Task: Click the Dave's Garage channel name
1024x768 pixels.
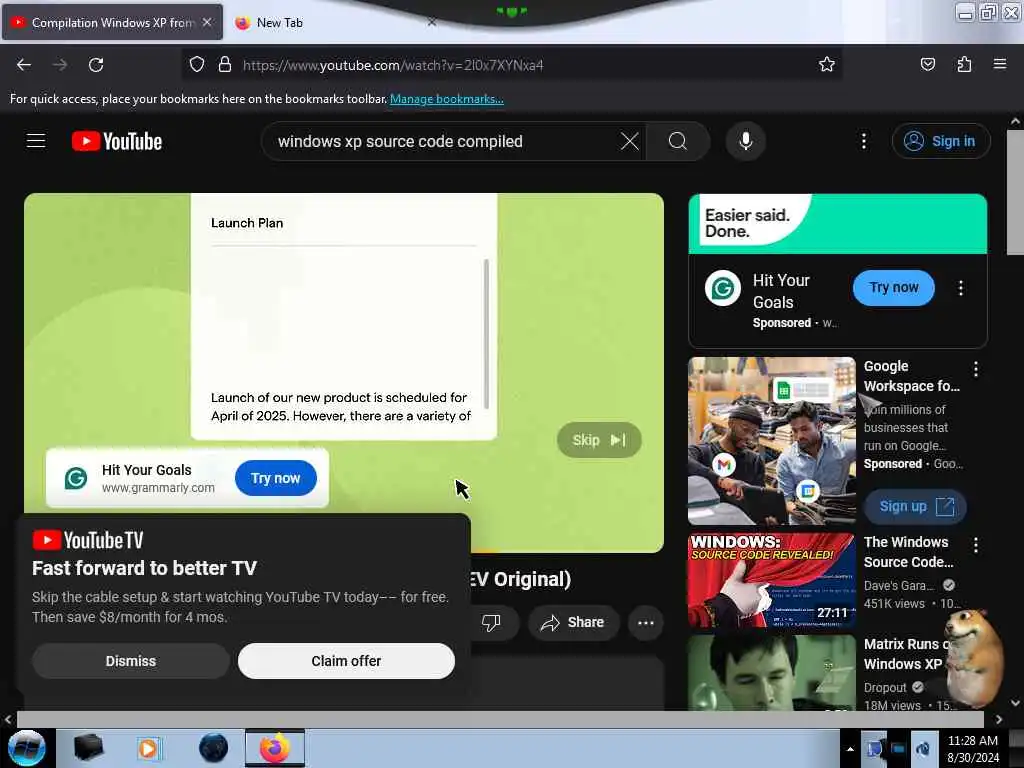Action: pyautogui.click(x=899, y=585)
